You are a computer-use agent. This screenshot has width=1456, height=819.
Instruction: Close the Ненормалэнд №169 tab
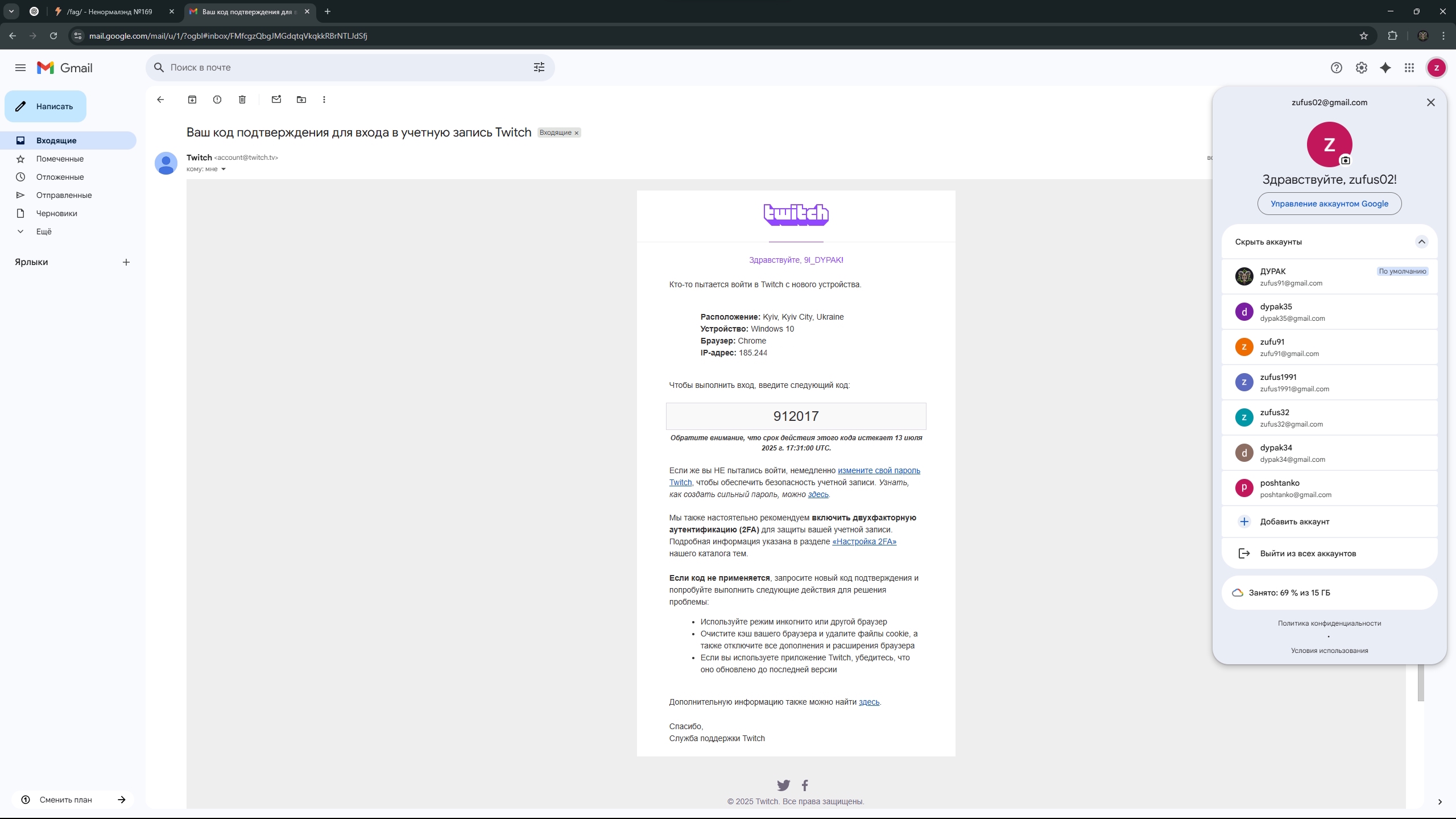[x=172, y=11]
